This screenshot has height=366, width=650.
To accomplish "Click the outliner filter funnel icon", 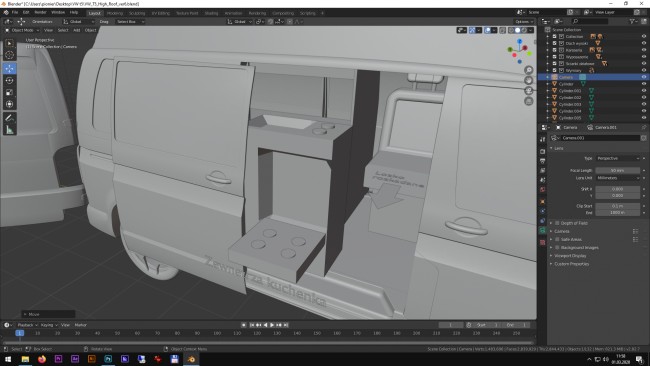I will click(633, 21).
